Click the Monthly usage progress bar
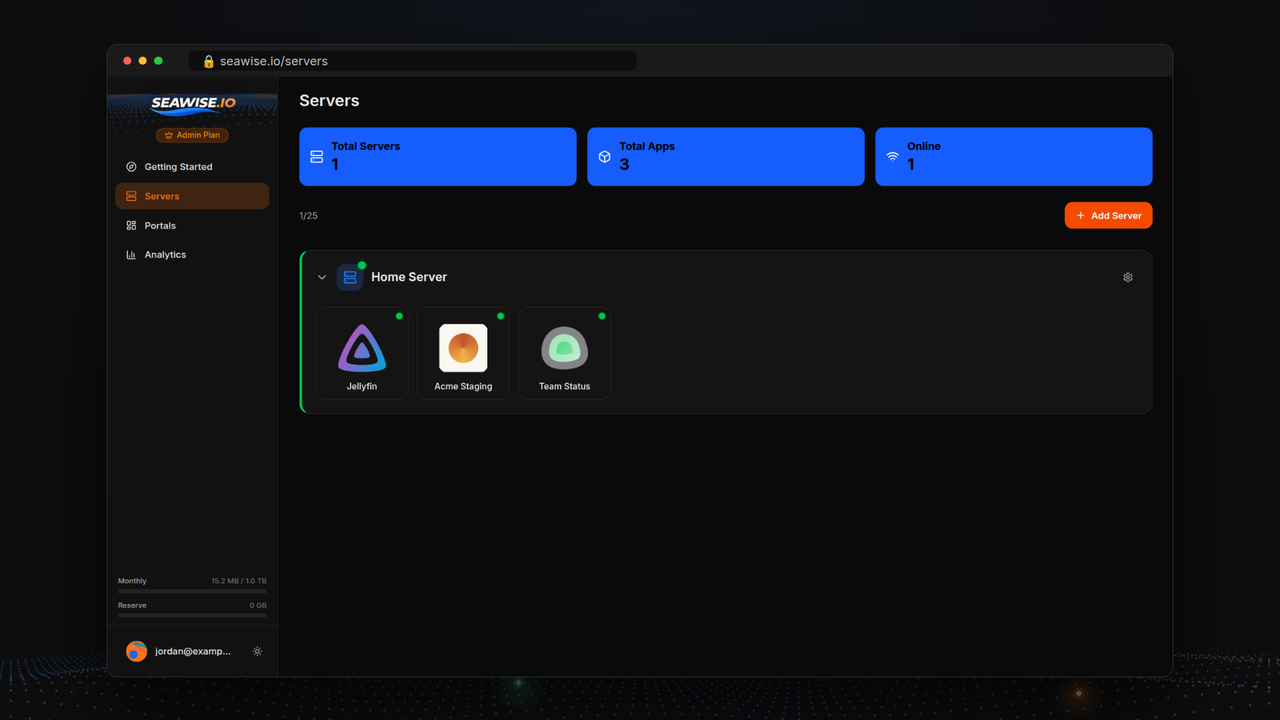Screen dimensions: 1280x720 pyautogui.click(x=192, y=592)
